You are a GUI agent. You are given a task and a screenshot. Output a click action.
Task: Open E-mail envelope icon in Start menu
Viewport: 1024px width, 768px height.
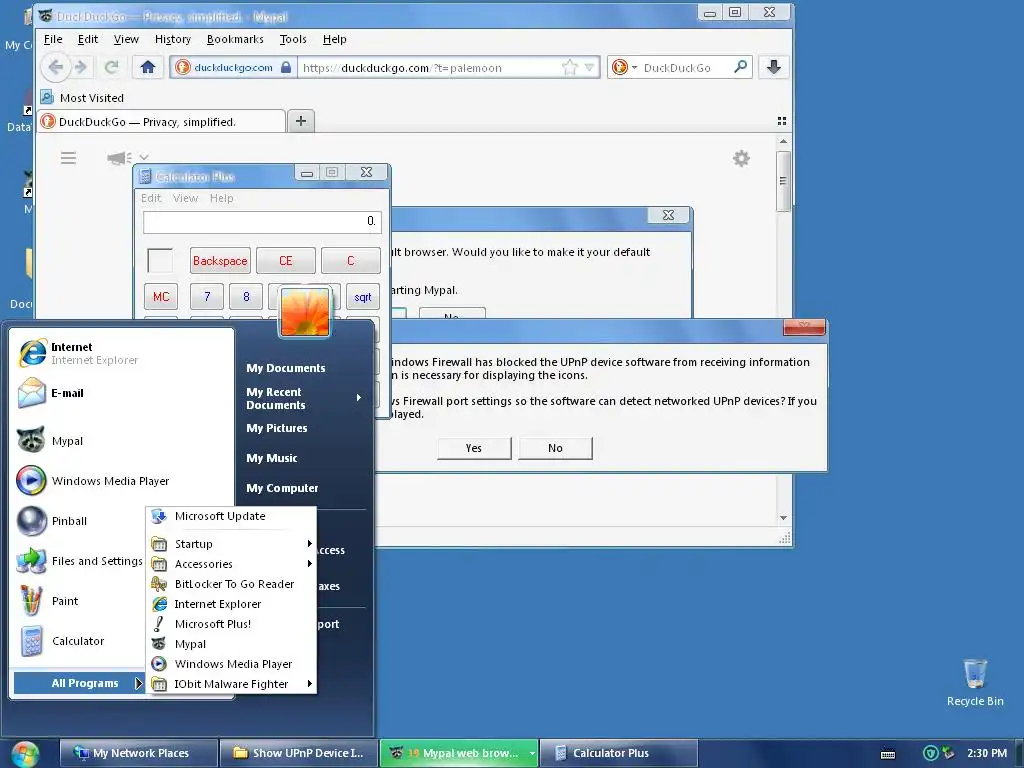pyautogui.click(x=31, y=393)
